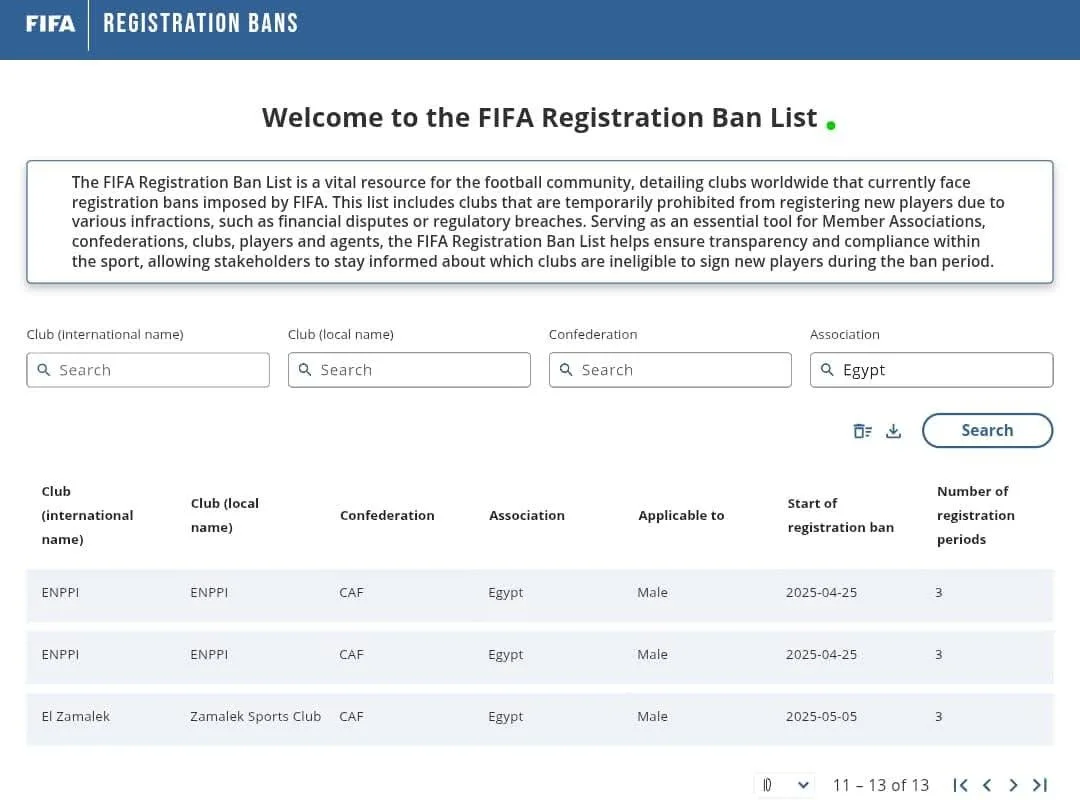Click the clear filters icon

862,431
